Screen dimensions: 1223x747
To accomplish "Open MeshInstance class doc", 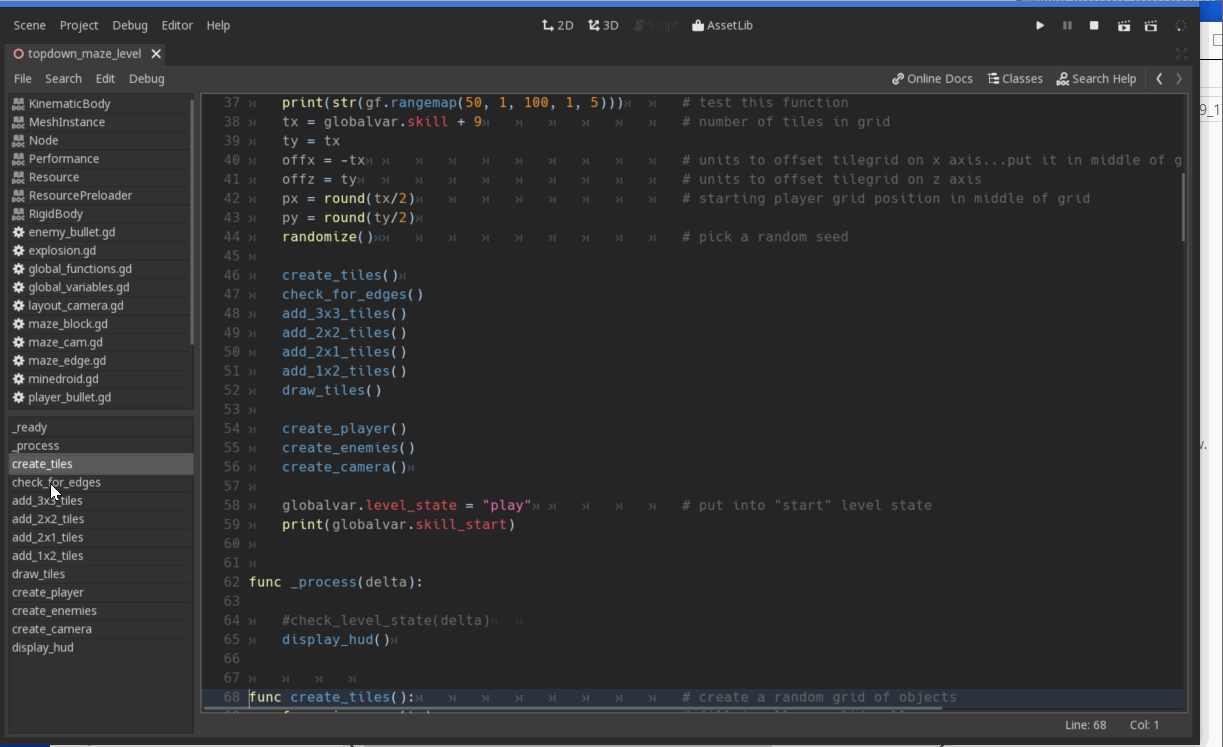I will click(x=99, y=122).
